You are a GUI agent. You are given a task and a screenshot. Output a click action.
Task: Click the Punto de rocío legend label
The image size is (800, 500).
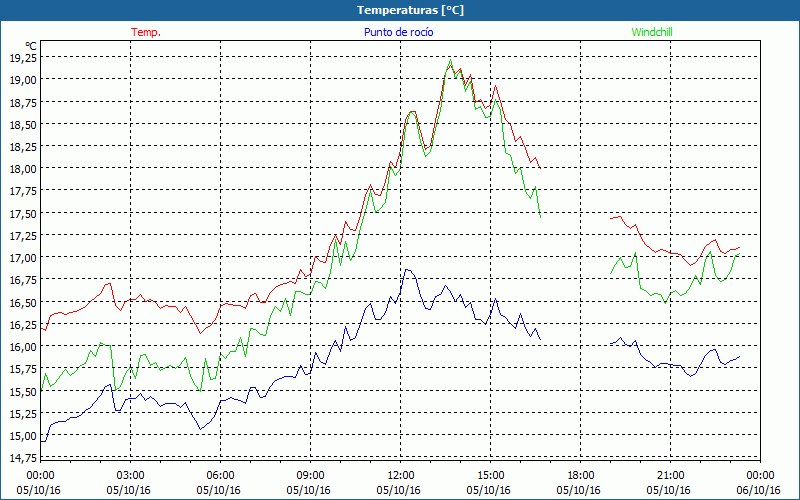[x=398, y=32]
